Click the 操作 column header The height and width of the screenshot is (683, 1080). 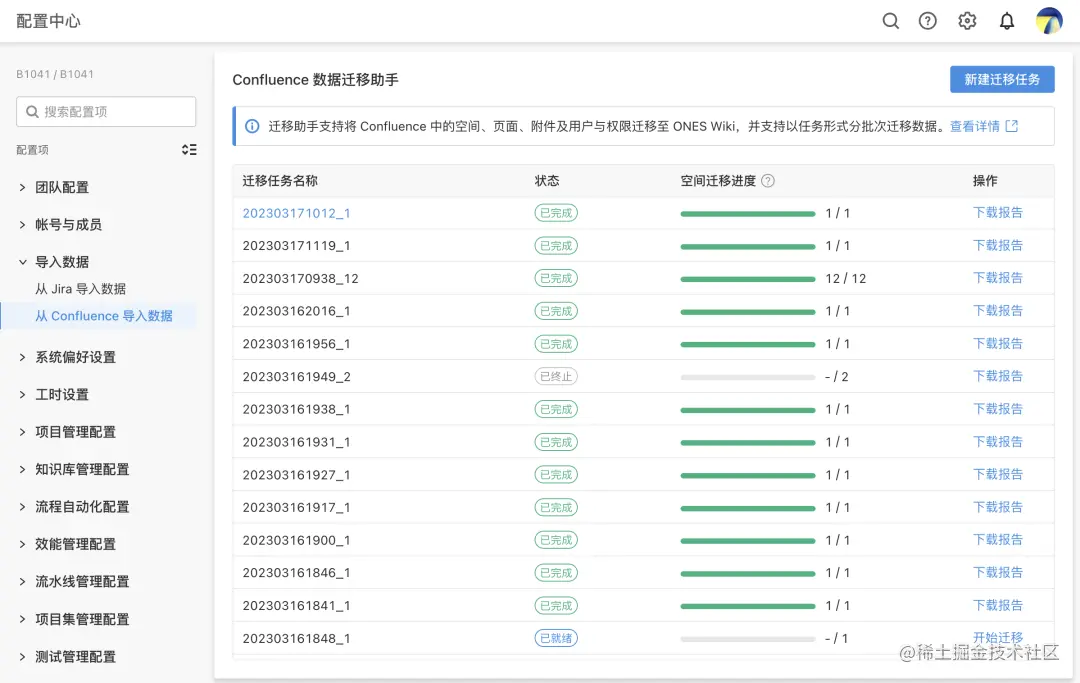tap(985, 181)
